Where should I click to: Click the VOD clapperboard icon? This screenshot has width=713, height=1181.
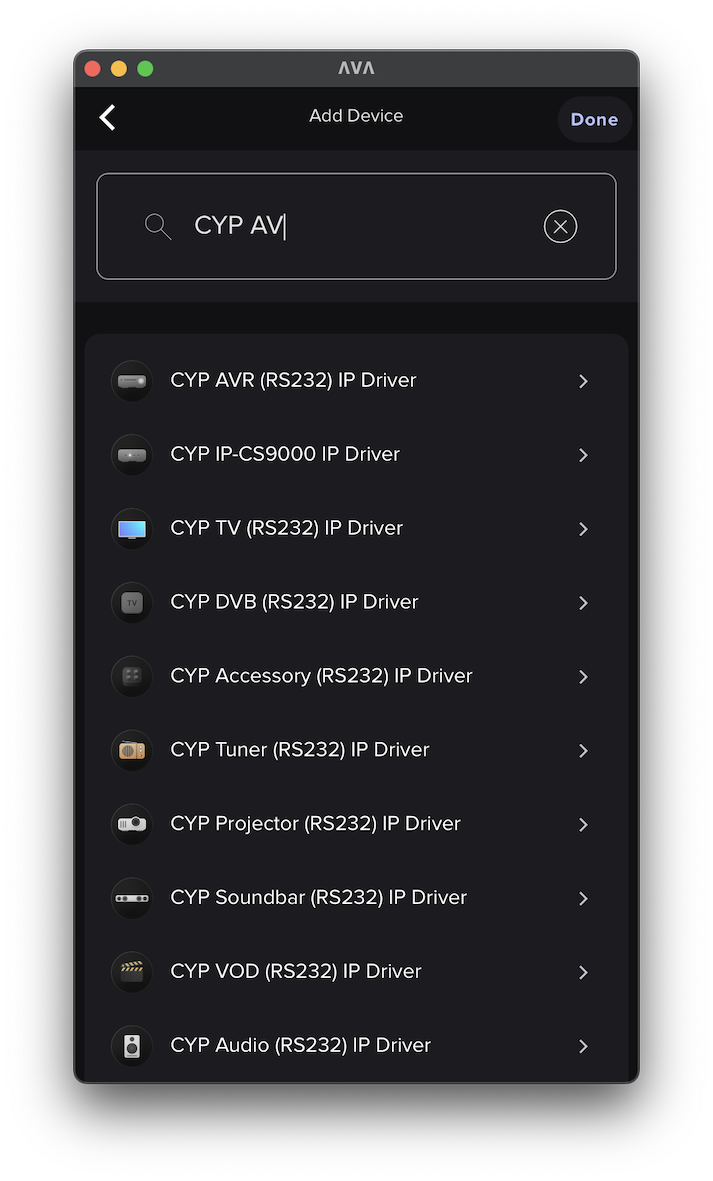[131, 972]
